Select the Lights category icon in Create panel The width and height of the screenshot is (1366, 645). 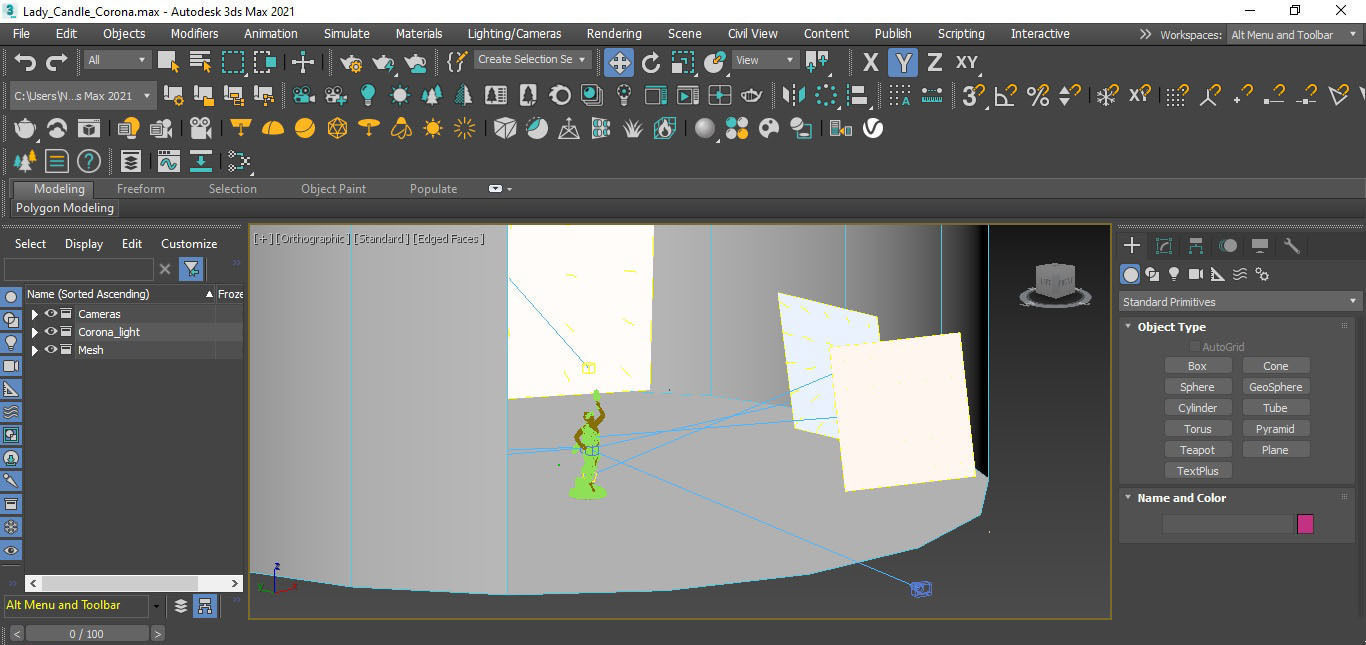(1174, 274)
